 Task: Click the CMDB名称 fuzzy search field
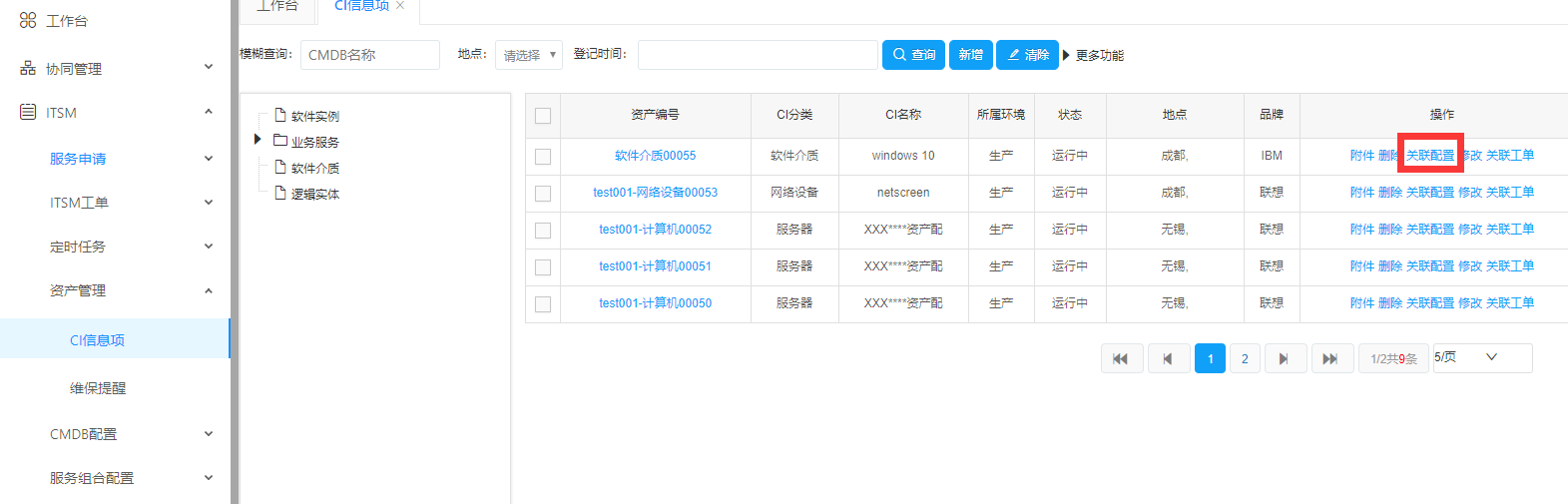coord(369,55)
